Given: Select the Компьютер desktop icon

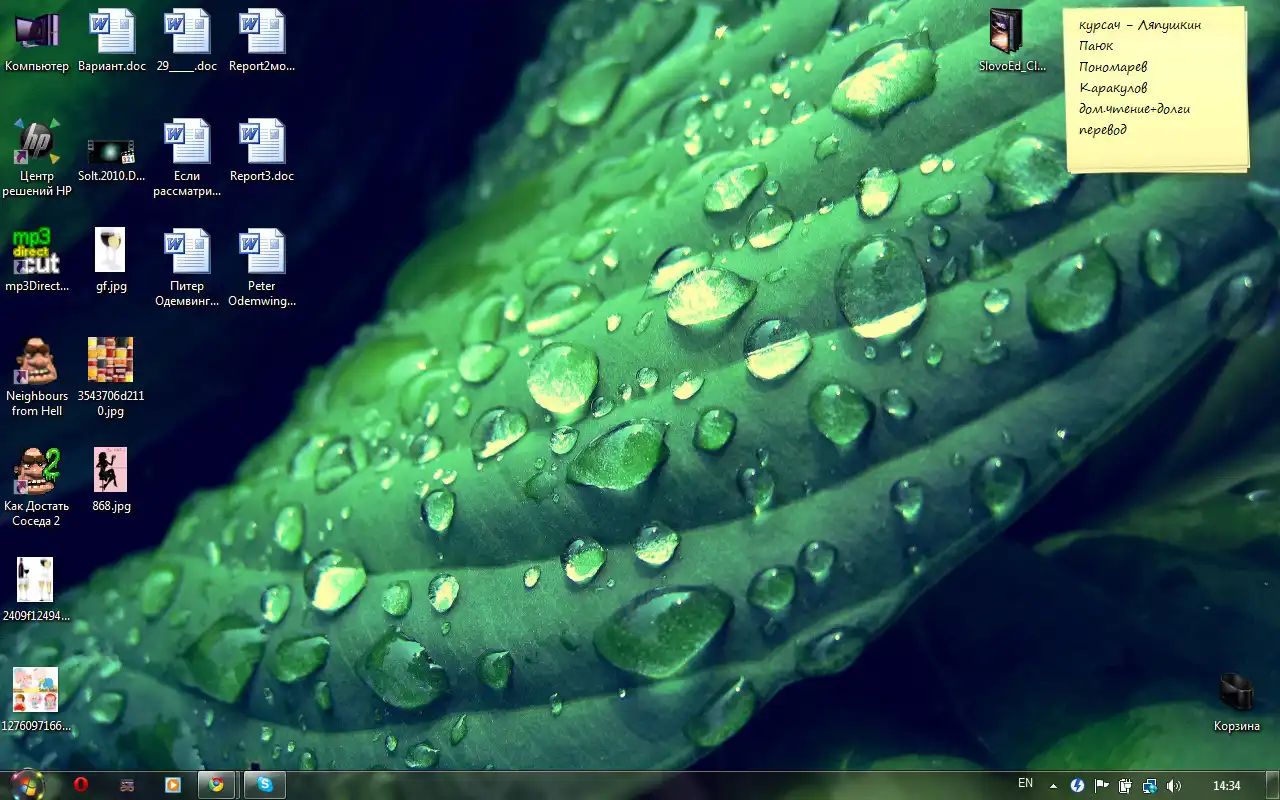Looking at the screenshot, I should 37,40.
